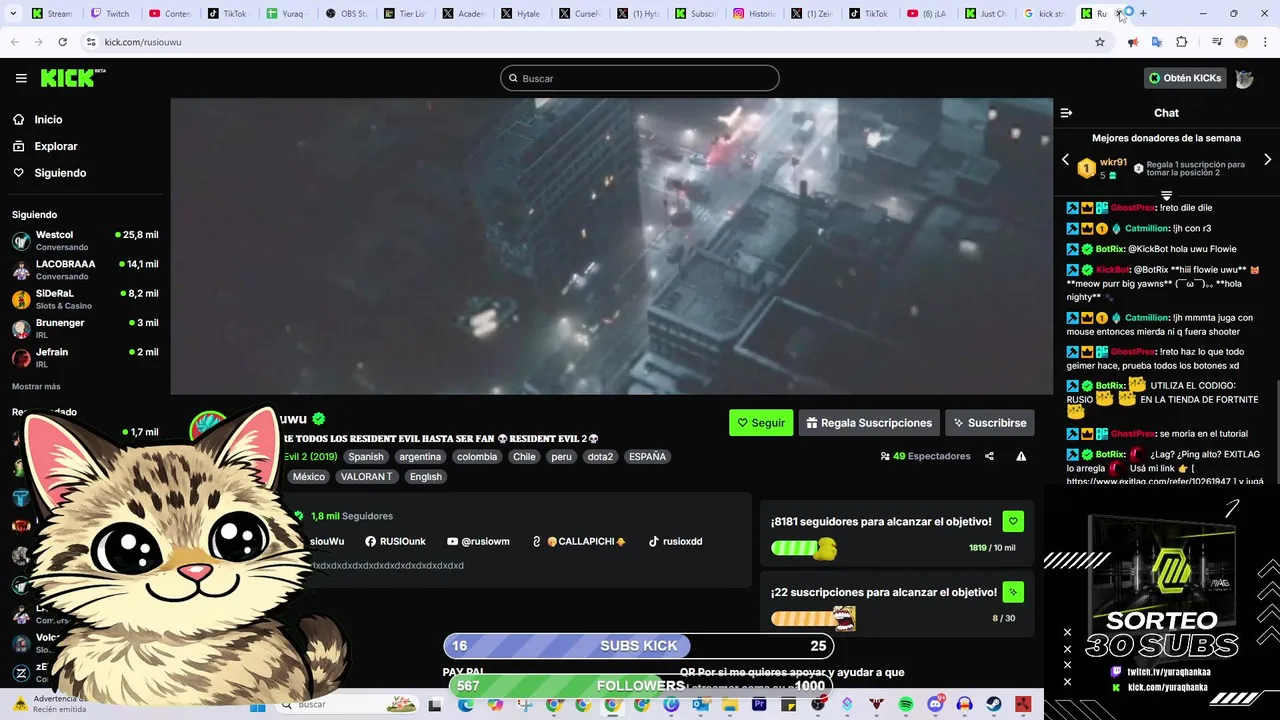Click the report warning triangle icon
Screen dimensions: 1280x720
tap(1021, 456)
